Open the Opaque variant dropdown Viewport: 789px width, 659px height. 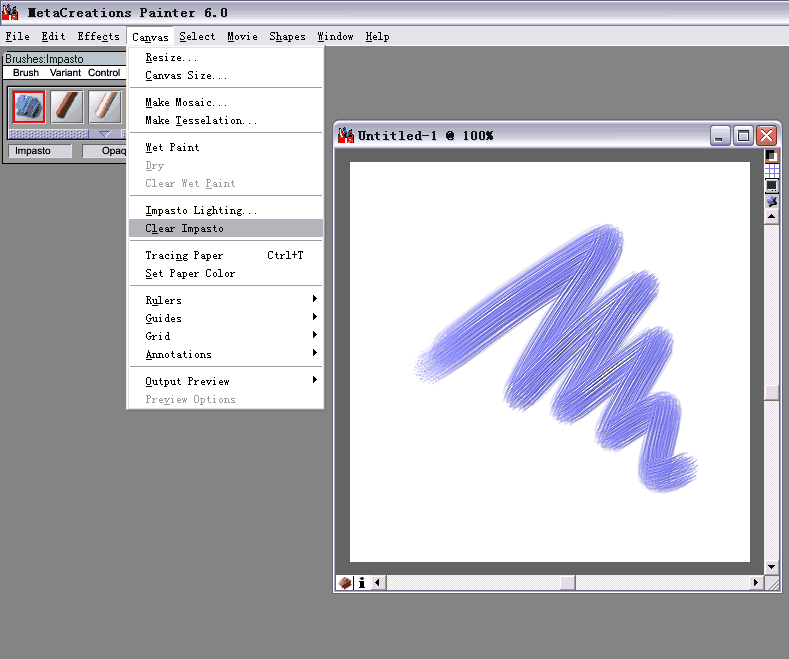[104, 151]
